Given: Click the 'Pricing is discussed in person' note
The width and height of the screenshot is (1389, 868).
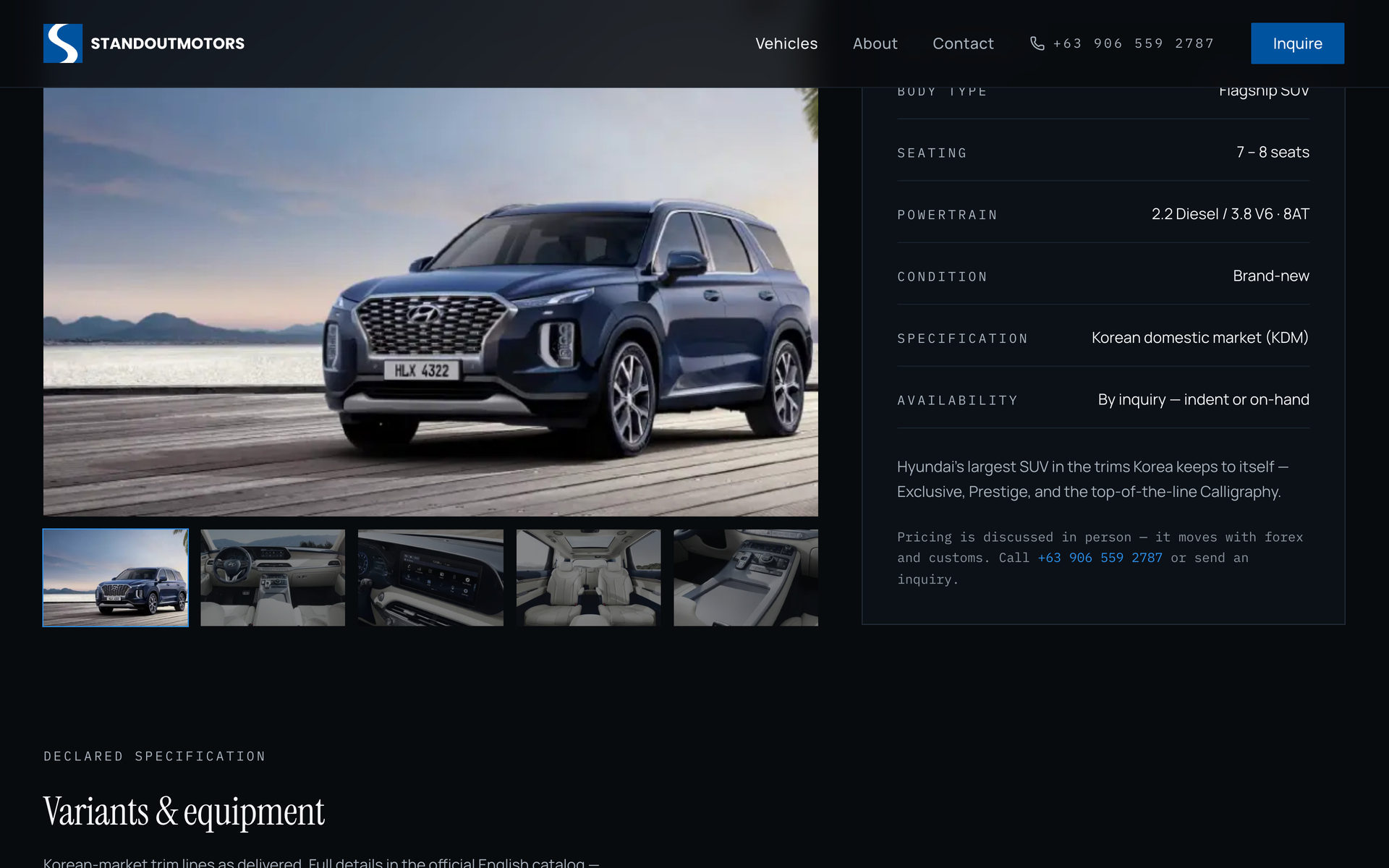Looking at the screenshot, I should coord(1100,558).
